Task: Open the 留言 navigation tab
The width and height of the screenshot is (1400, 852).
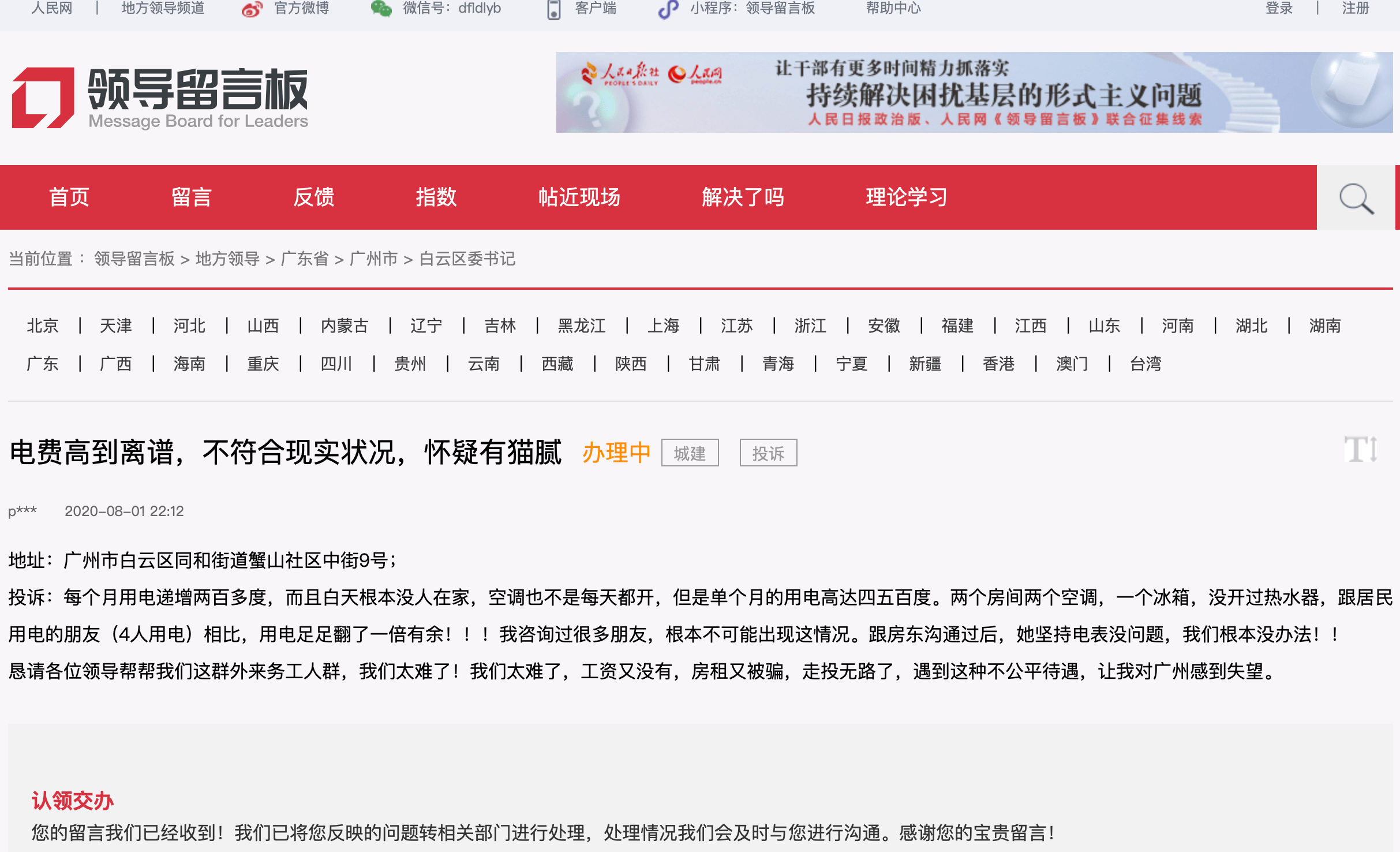Action: pyautogui.click(x=192, y=197)
